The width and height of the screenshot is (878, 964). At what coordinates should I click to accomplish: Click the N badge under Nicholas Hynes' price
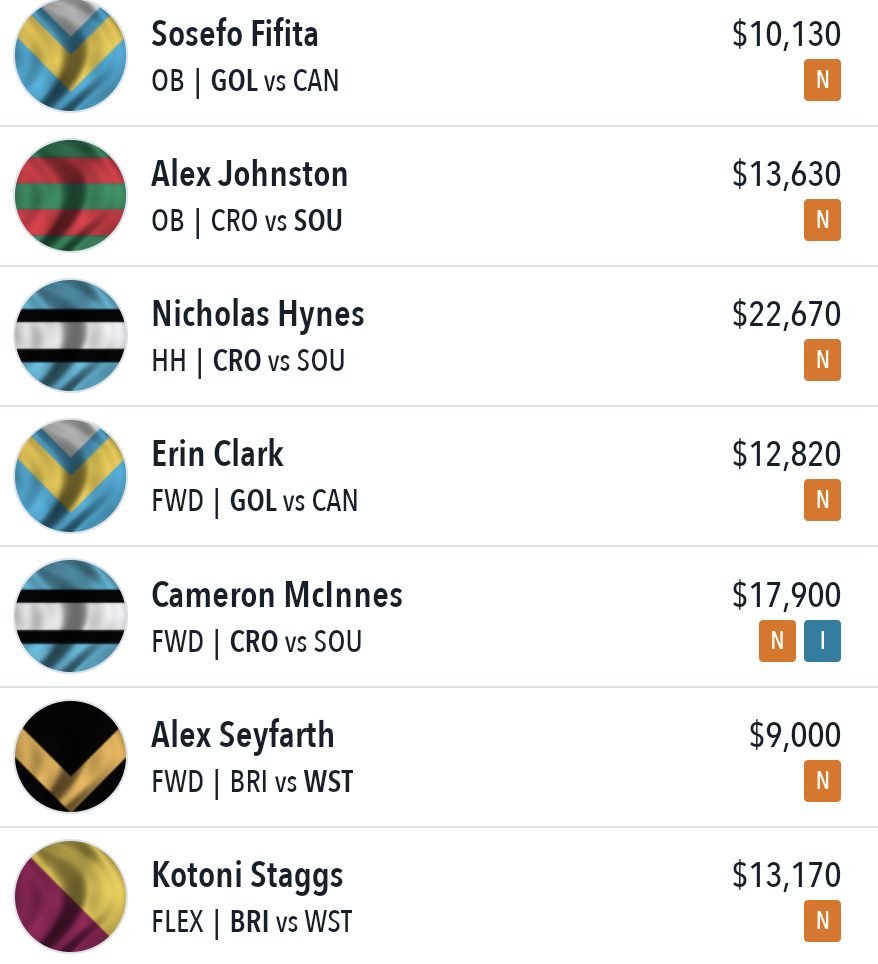click(822, 360)
